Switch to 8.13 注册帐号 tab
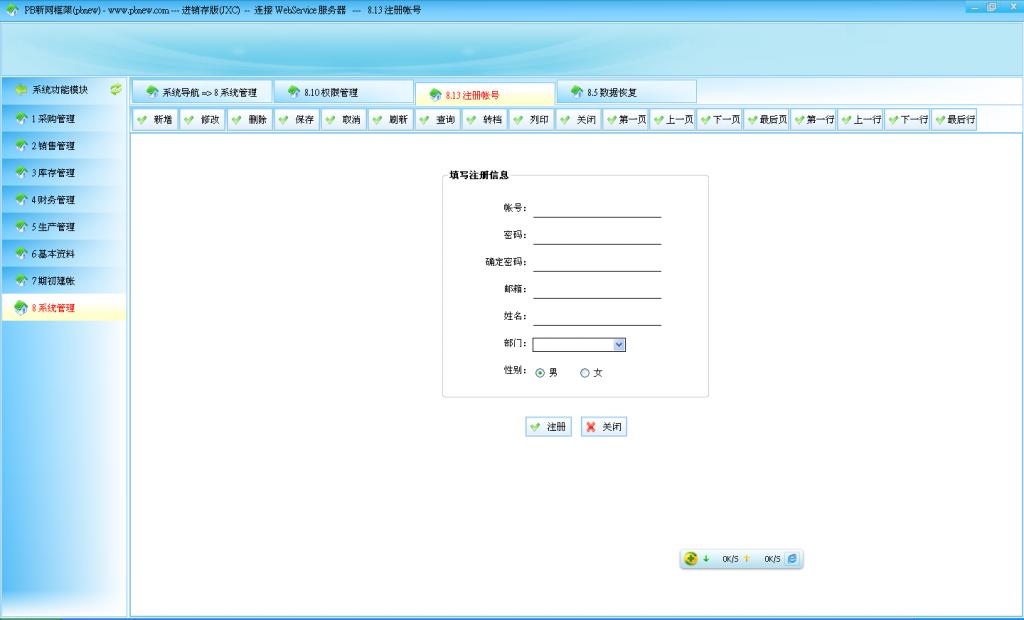The image size is (1024, 620). click(x=485, y=95)
